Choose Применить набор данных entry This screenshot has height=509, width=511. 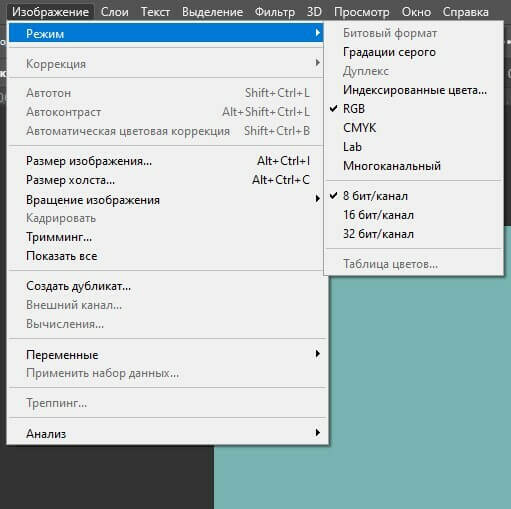166,373
